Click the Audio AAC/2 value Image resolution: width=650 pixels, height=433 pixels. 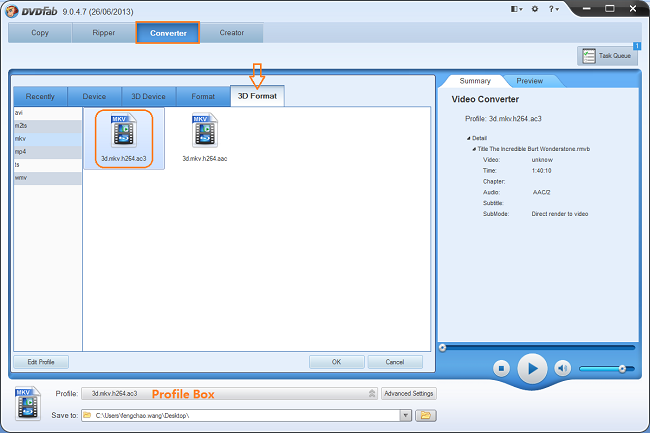pyautogui.click(x=541, y=192)
